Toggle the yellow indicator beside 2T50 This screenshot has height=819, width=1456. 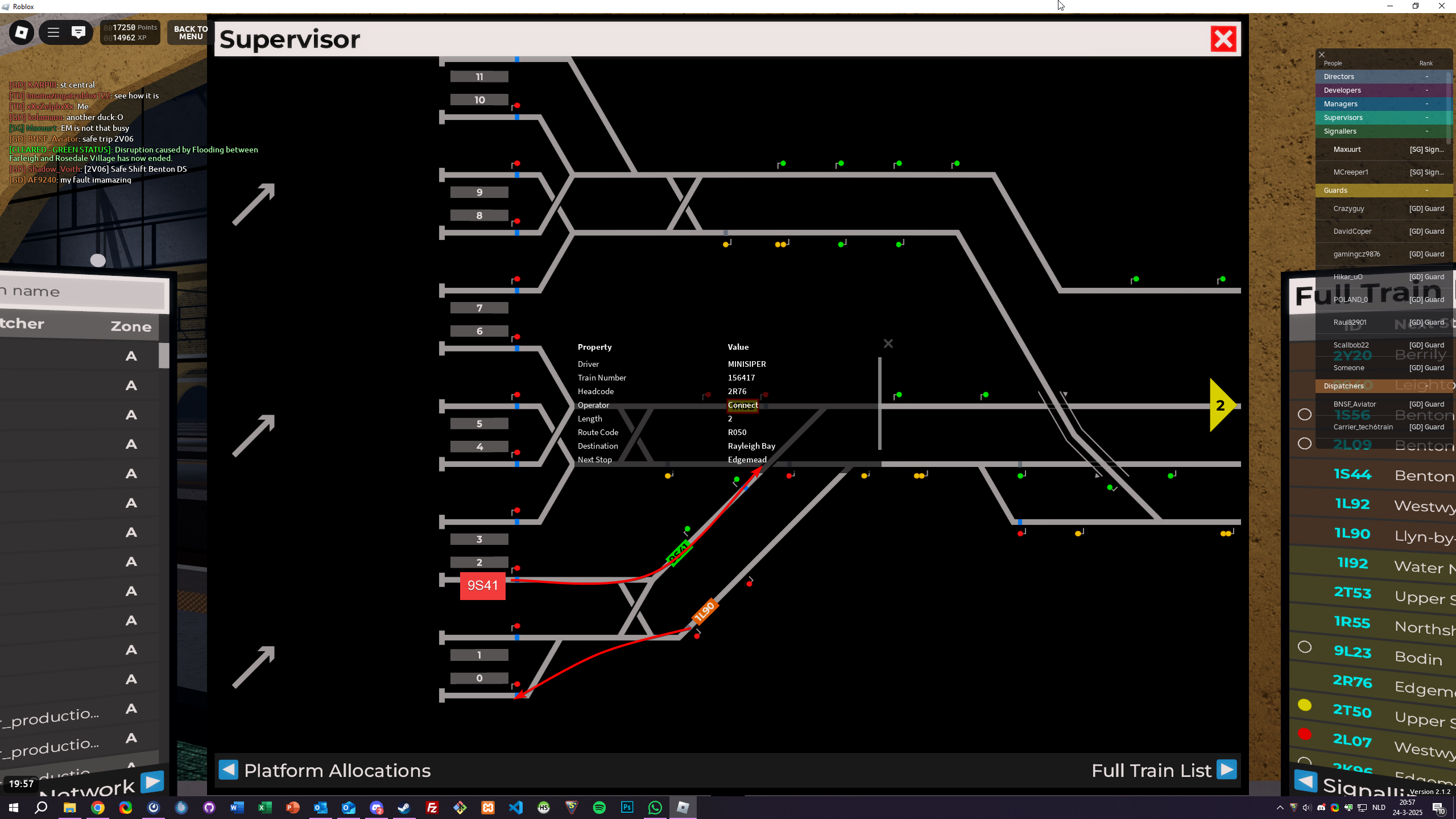[x=1305, y=705]
